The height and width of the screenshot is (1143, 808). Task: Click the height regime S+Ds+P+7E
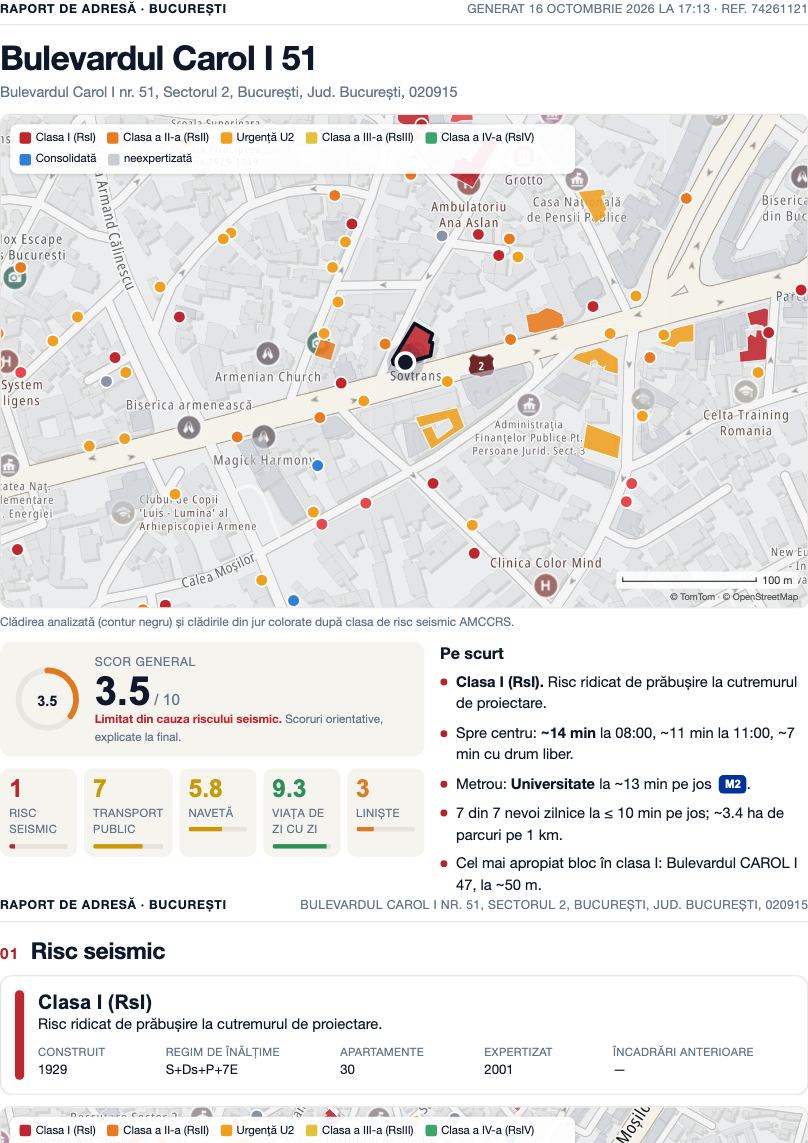(202, 1069)
